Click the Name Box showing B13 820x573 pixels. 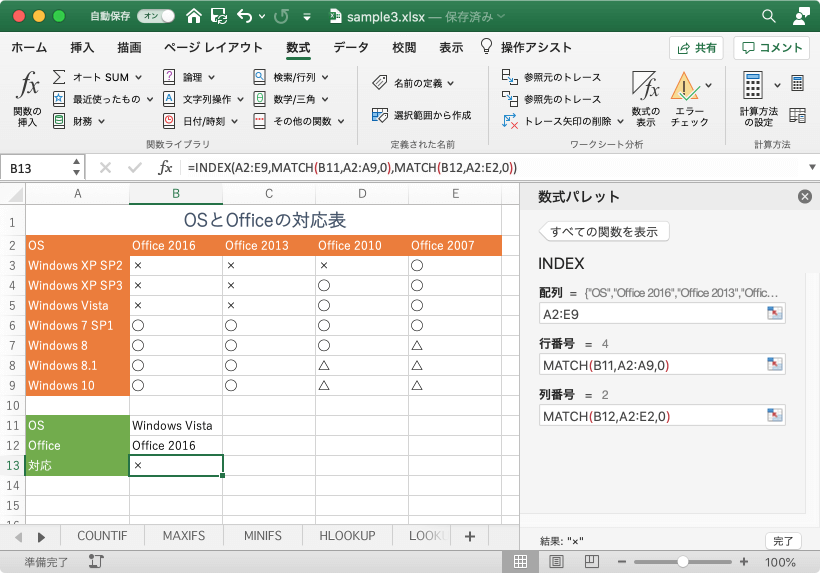36,168
